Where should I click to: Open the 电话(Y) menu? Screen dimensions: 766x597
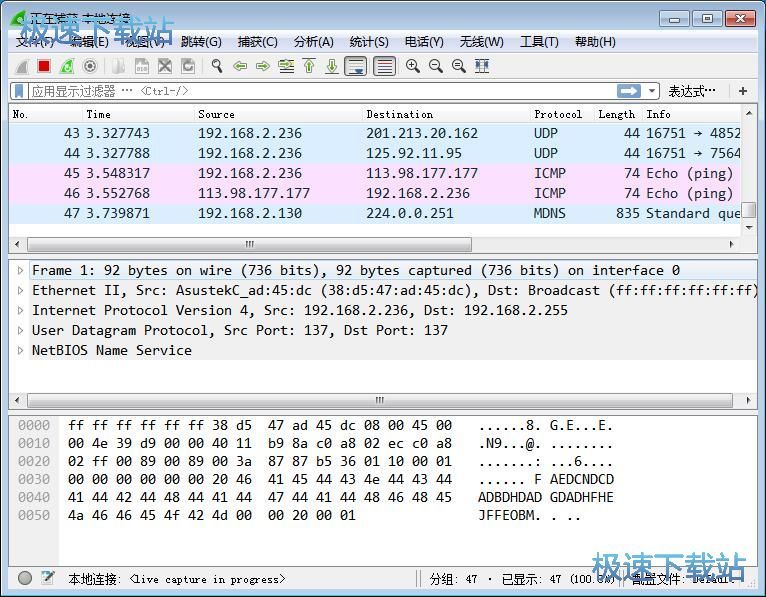(424, 42)
